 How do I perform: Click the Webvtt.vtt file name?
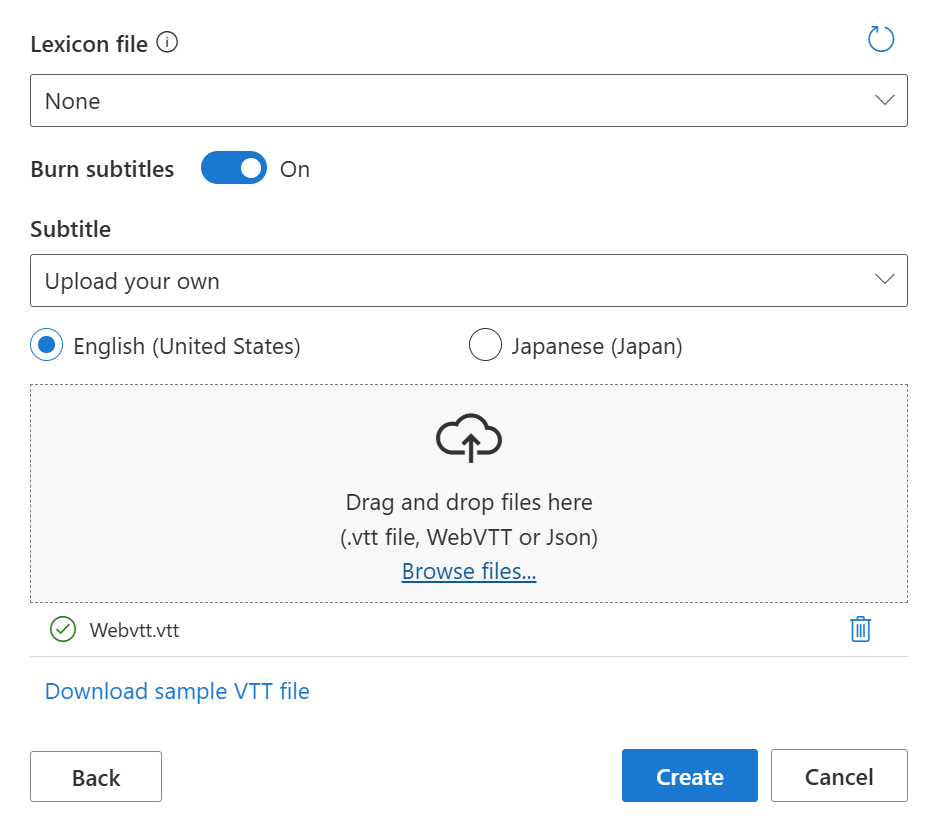click(x=134, y=630)
